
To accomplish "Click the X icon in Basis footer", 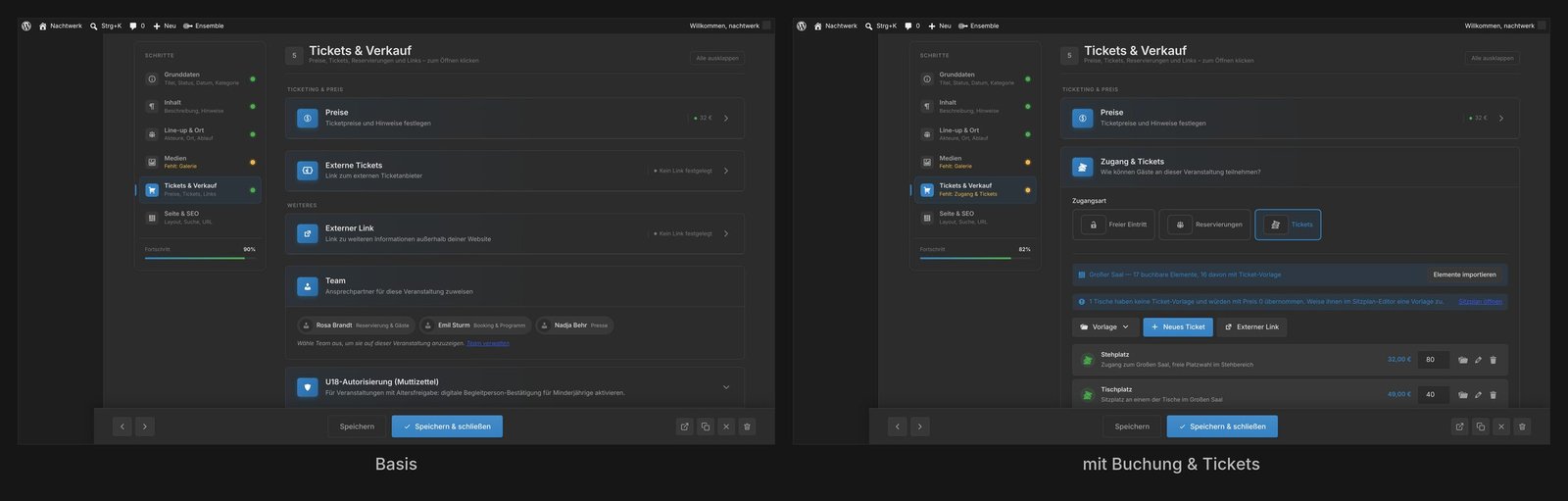I will 726,426.
